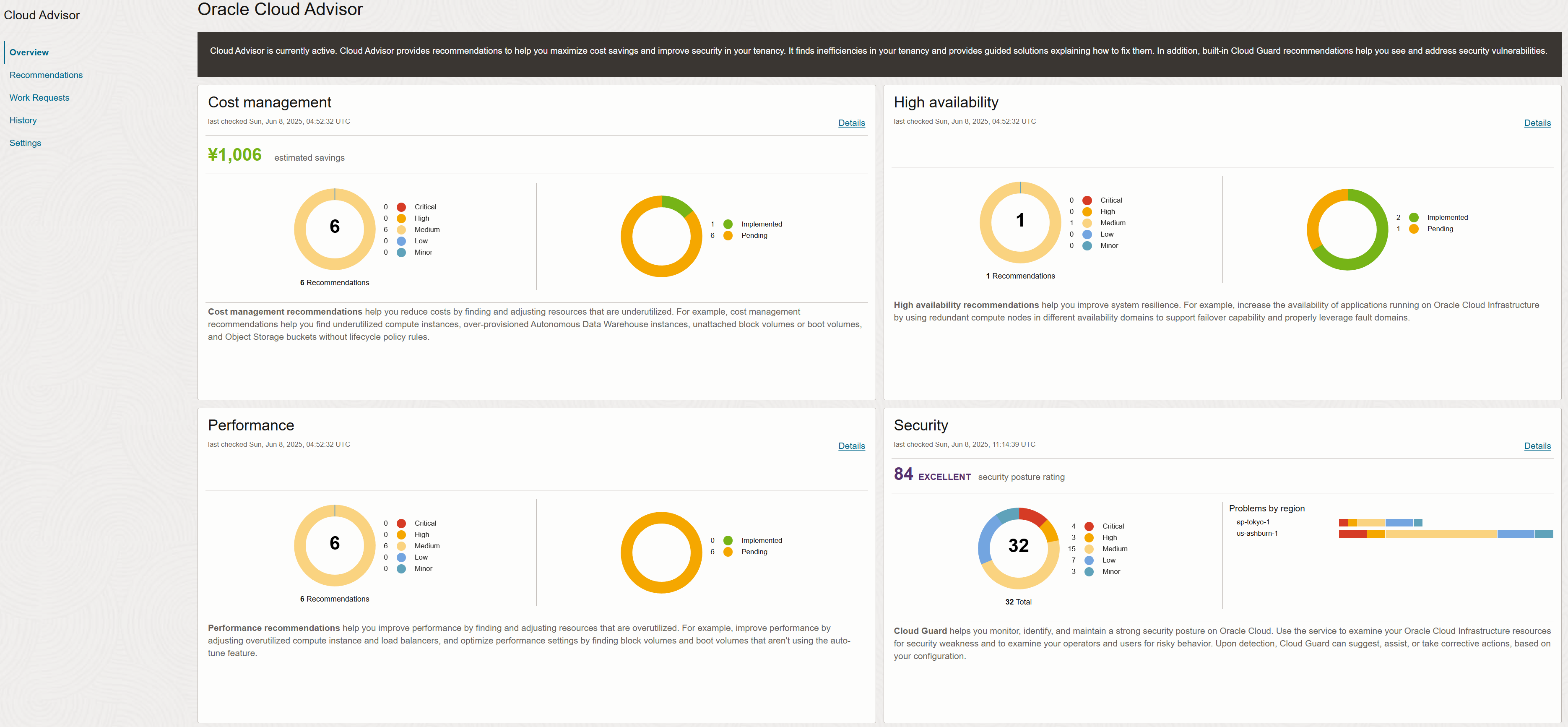Click High orange dot in Security legend
The height and width of the screenshot is (727, 1568).
pos(1089,538)
